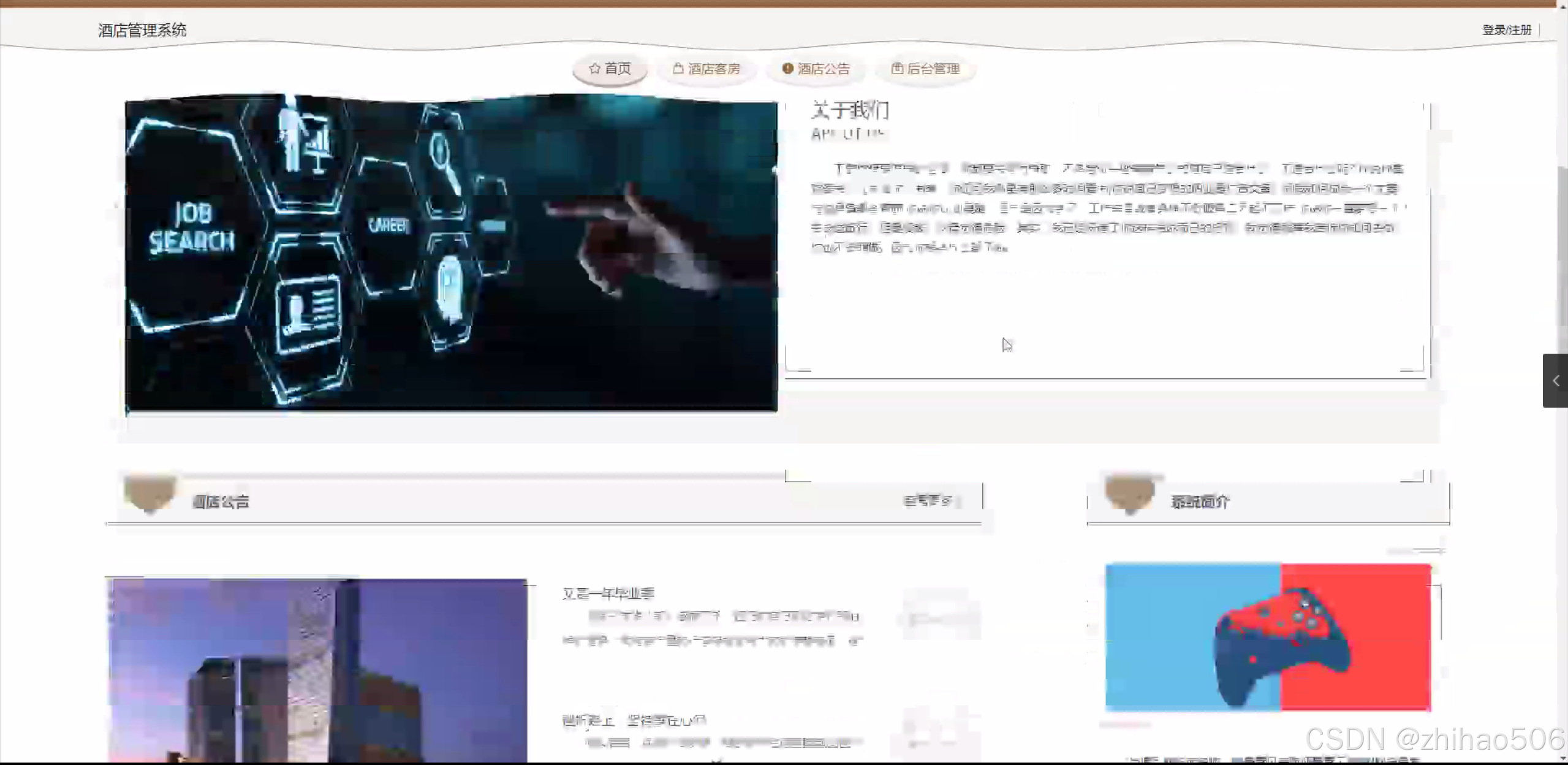The width and height of the screenshot is (1568, 765).
Task: Click the 关于我们 heading
Action: coord(850,110)
